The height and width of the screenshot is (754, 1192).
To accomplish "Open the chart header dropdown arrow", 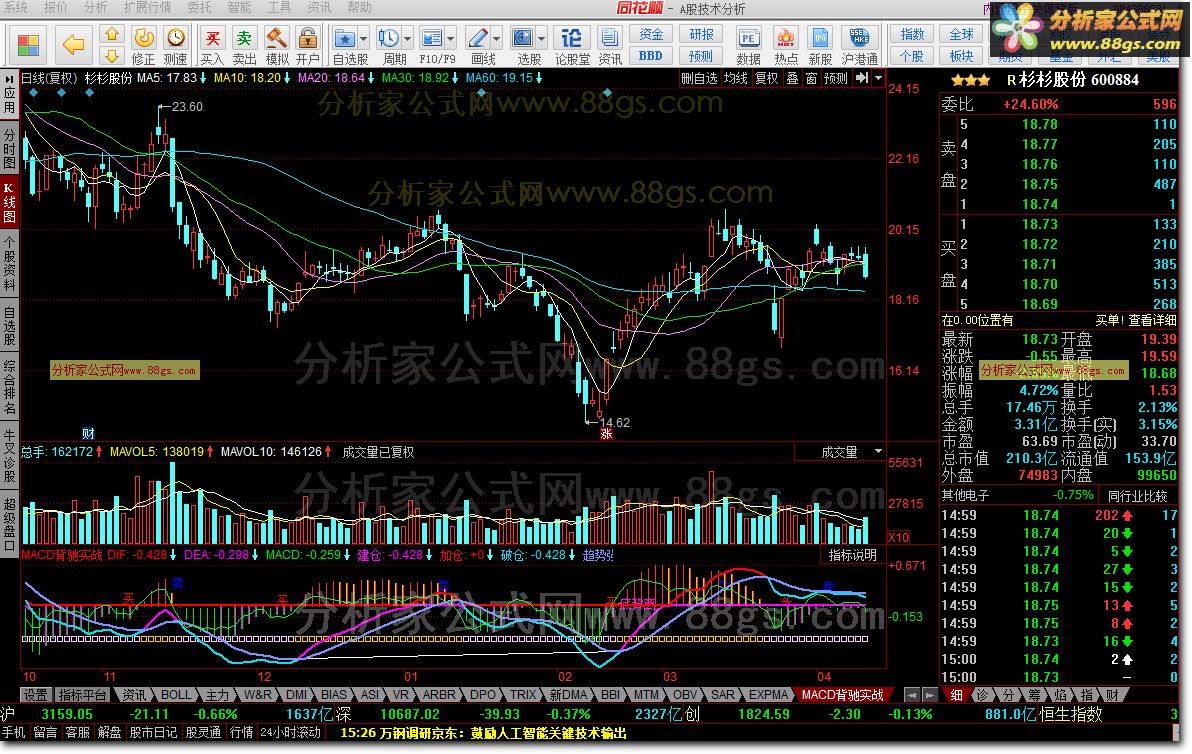I will (x=878, y=78).
